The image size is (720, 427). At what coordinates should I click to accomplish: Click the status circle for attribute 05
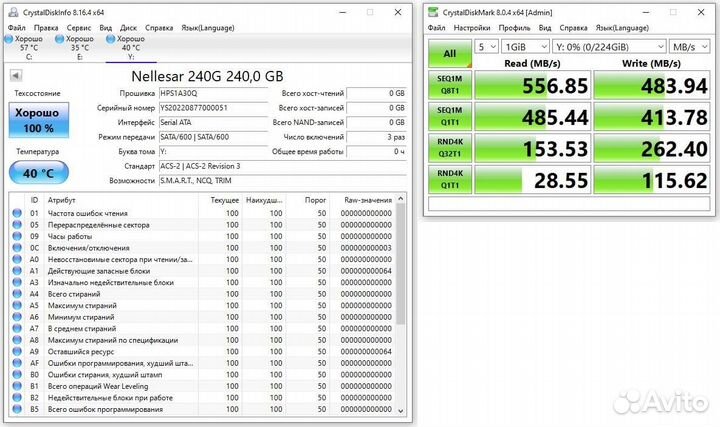coord(17,225)
